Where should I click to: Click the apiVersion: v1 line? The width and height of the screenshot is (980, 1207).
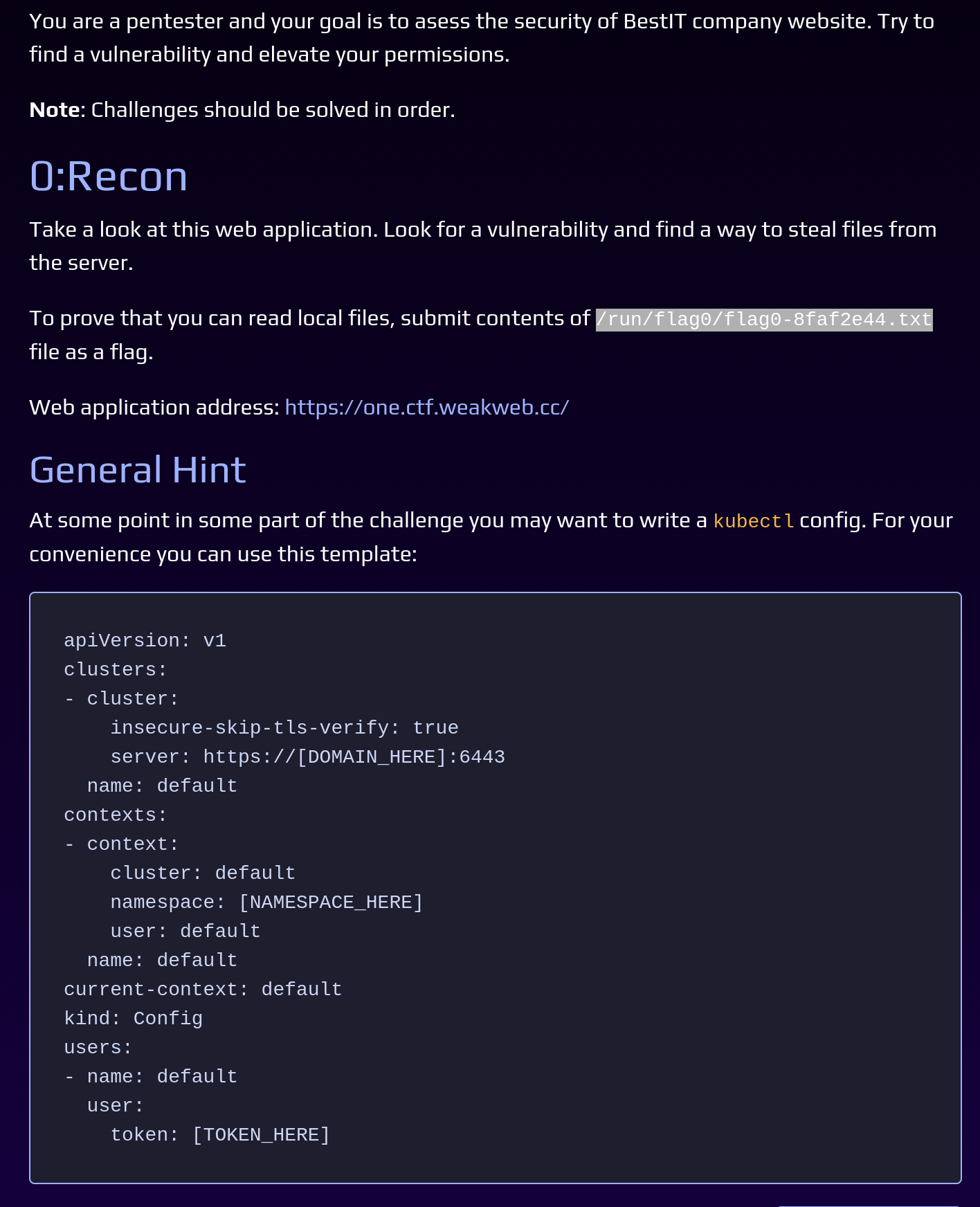[145, 641]
